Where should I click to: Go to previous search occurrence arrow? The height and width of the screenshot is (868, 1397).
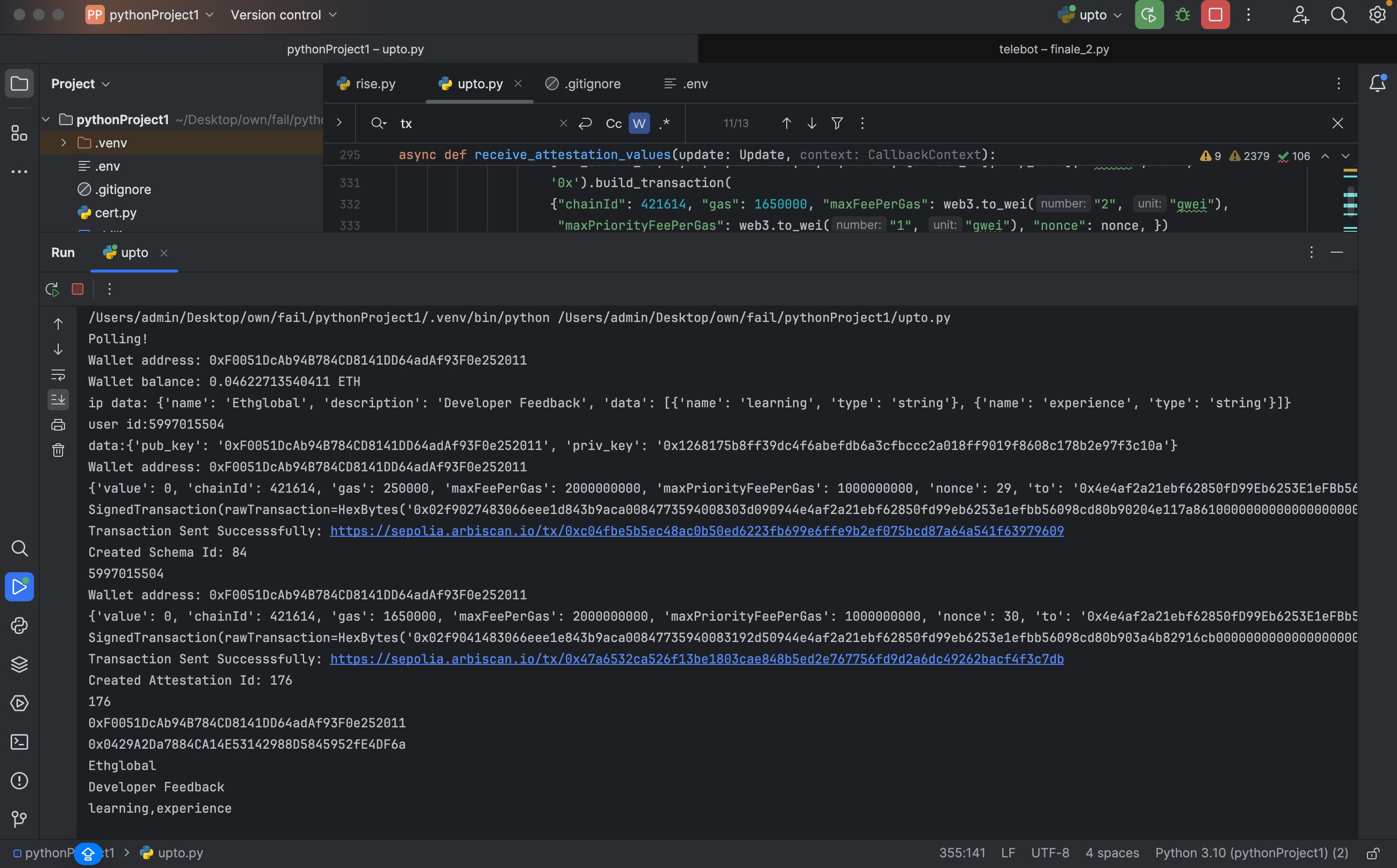[x=787, y=124]
